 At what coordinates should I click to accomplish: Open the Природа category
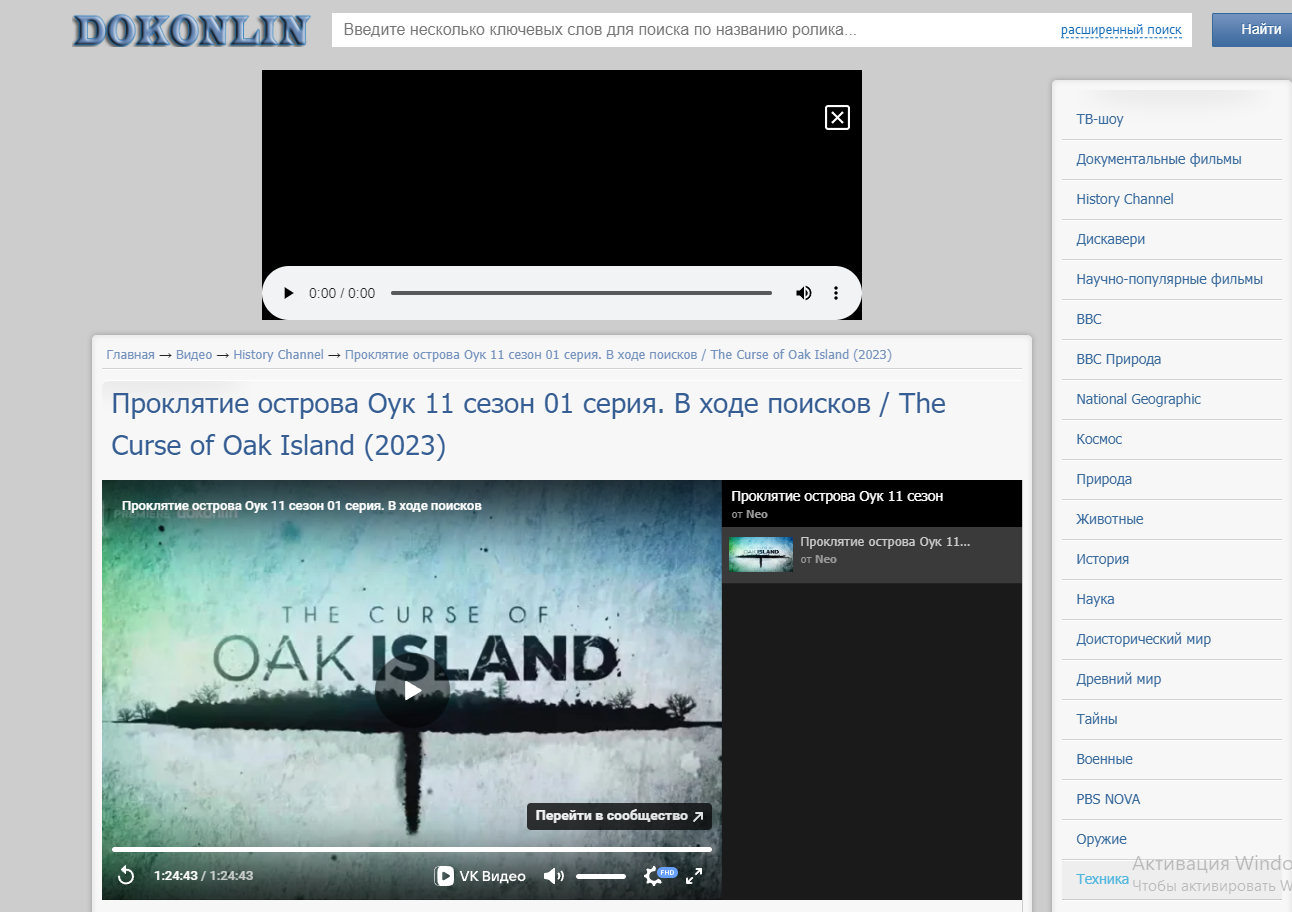[x=1104, y=479]
